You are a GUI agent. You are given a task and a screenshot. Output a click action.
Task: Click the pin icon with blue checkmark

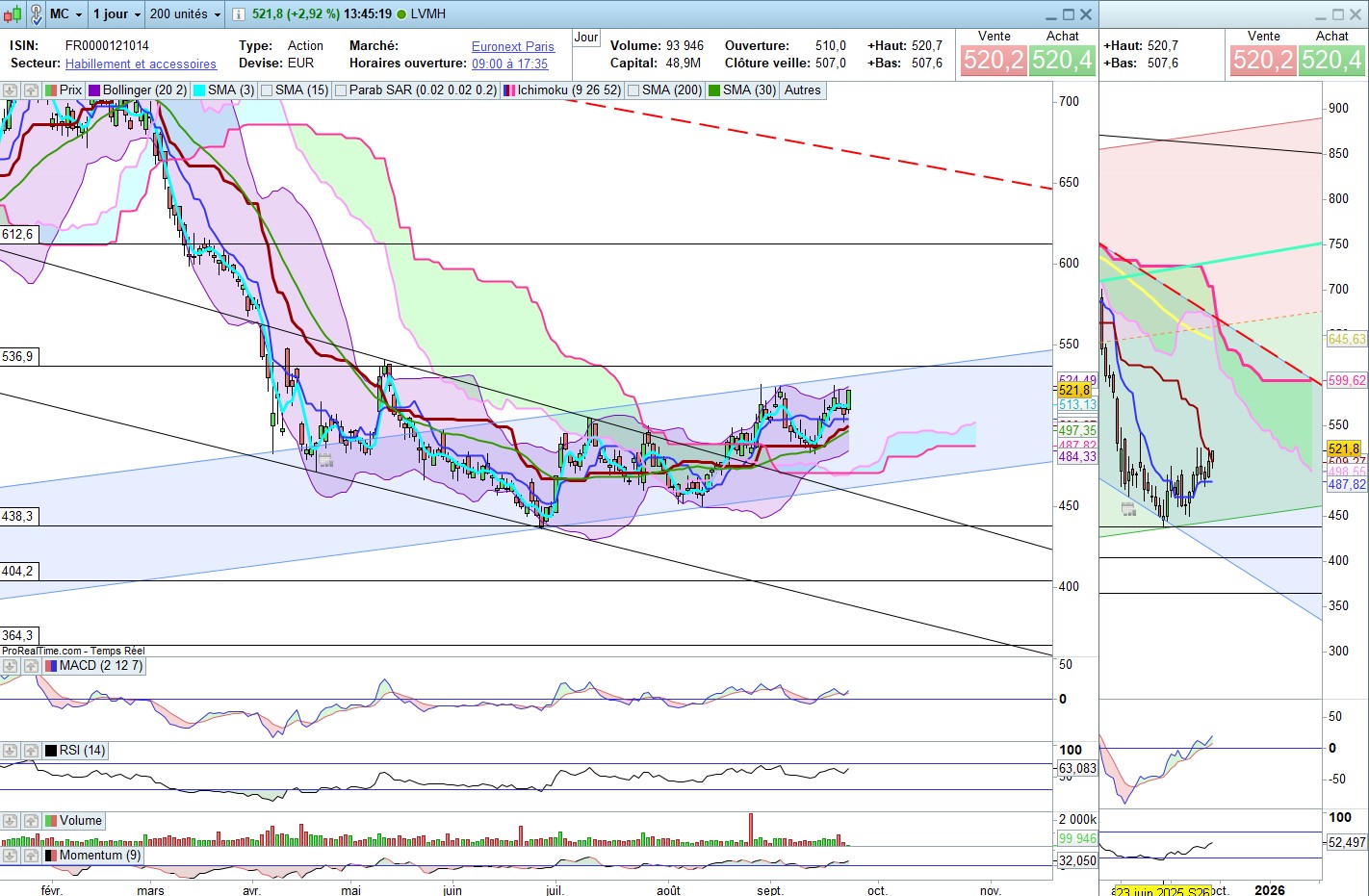[x=36, y=14]
